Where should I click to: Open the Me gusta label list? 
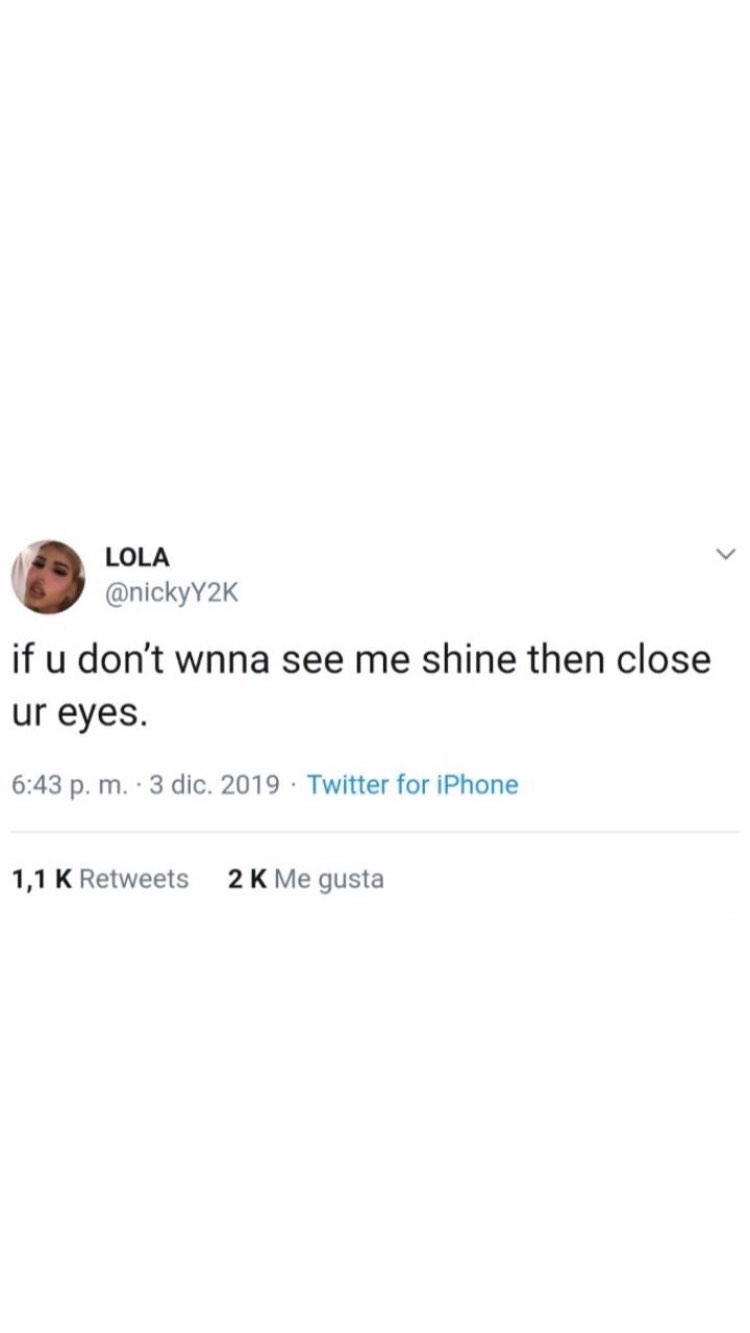tap(329, 880)
